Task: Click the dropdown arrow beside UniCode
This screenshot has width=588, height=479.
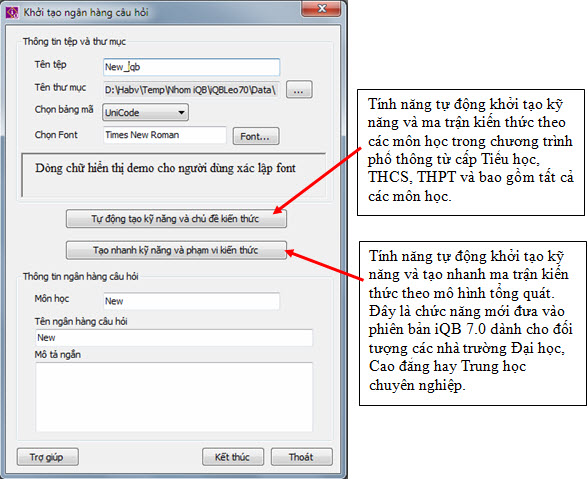Action: pos(182,113)
